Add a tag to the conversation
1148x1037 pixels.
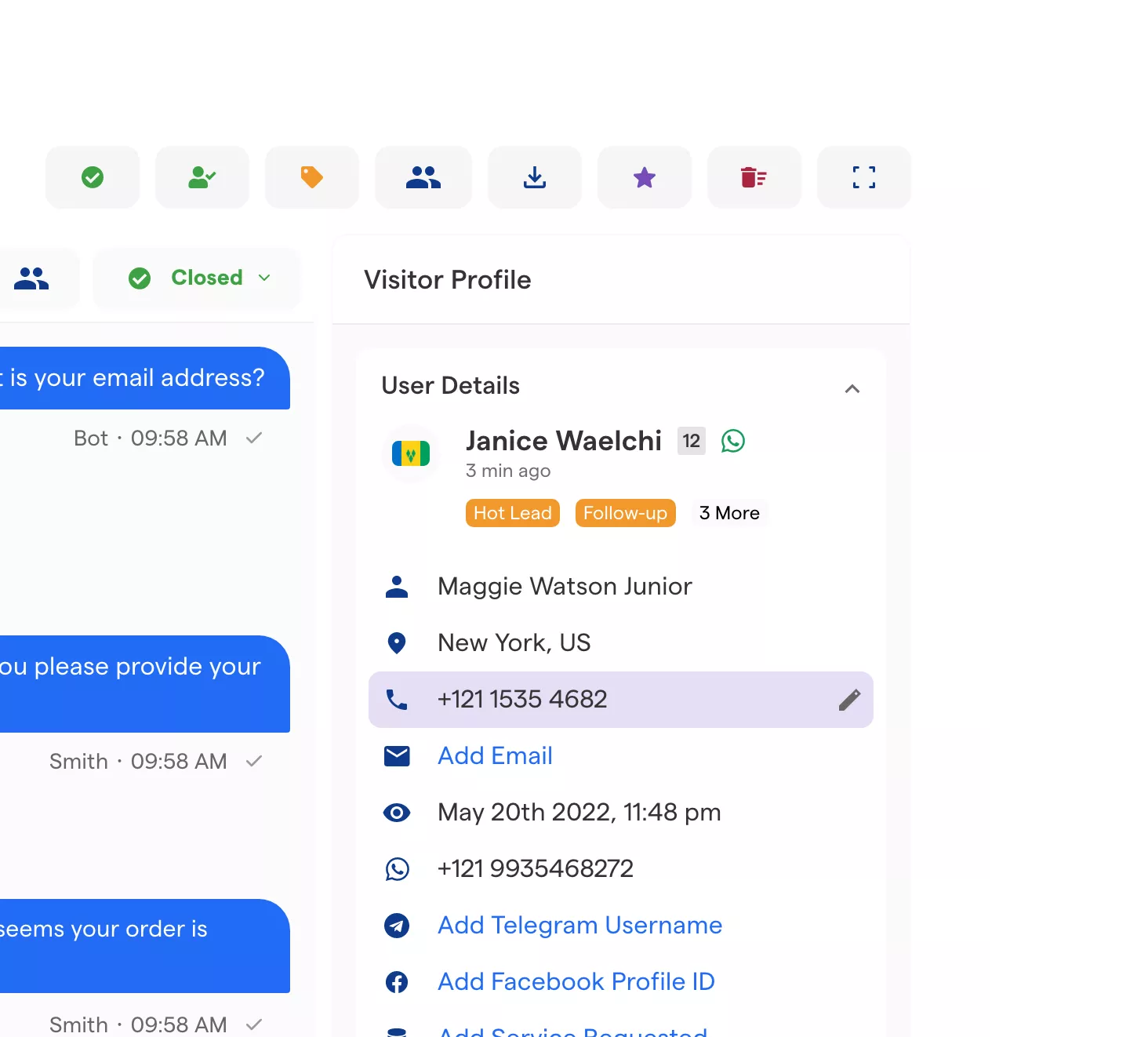click(312, 177)
